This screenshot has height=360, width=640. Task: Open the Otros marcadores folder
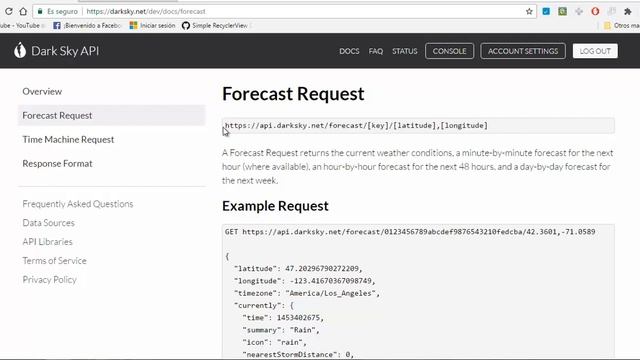pyautogui.click(x=622, y=25)
